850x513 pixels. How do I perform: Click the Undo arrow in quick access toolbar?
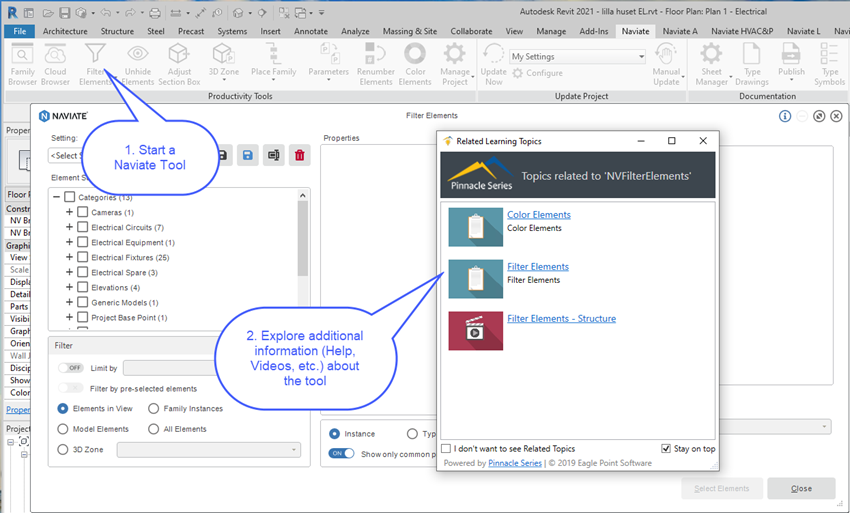coord(106,12)
